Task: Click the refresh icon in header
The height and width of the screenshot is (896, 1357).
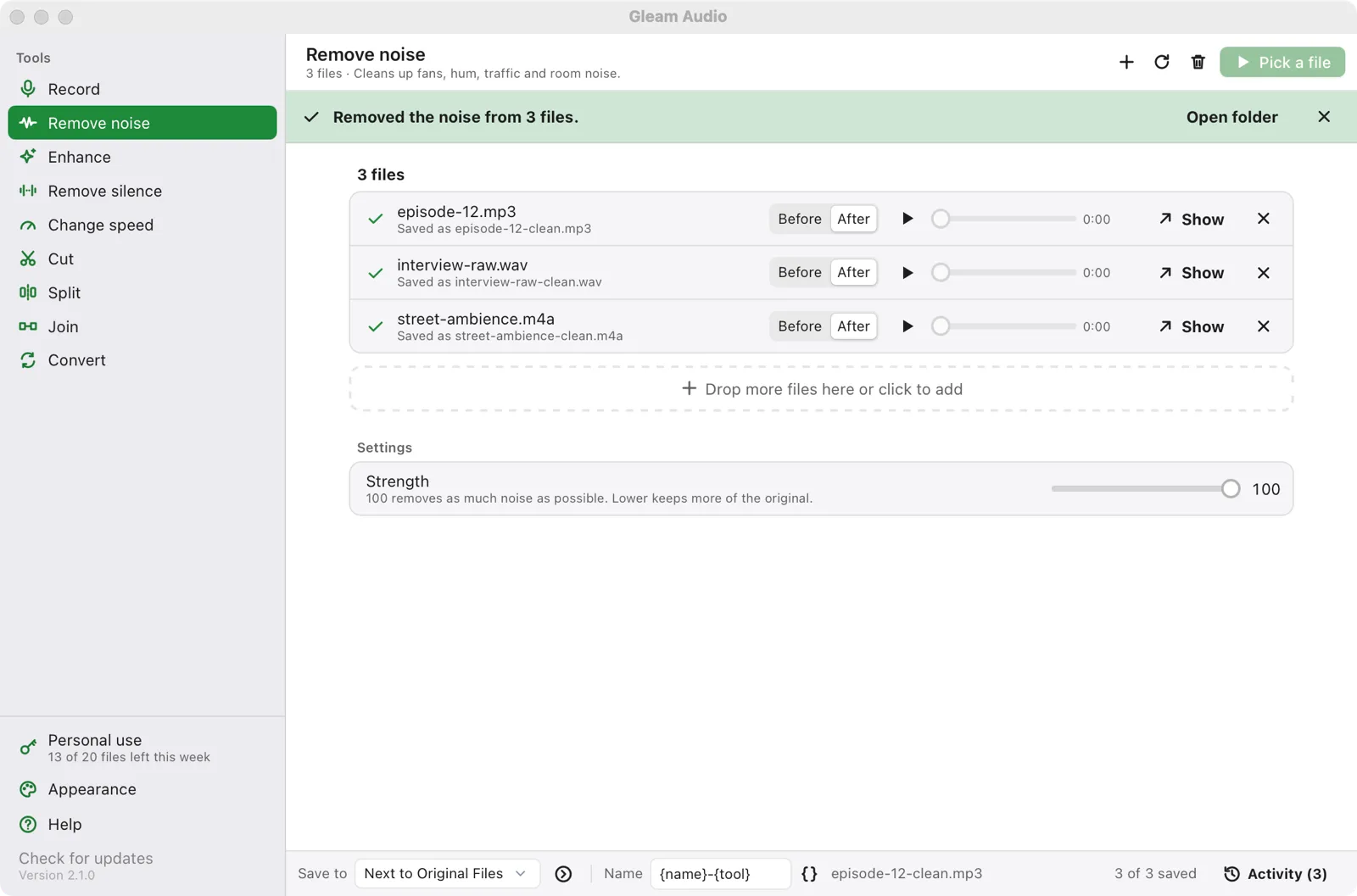Action: (1162, 62)
